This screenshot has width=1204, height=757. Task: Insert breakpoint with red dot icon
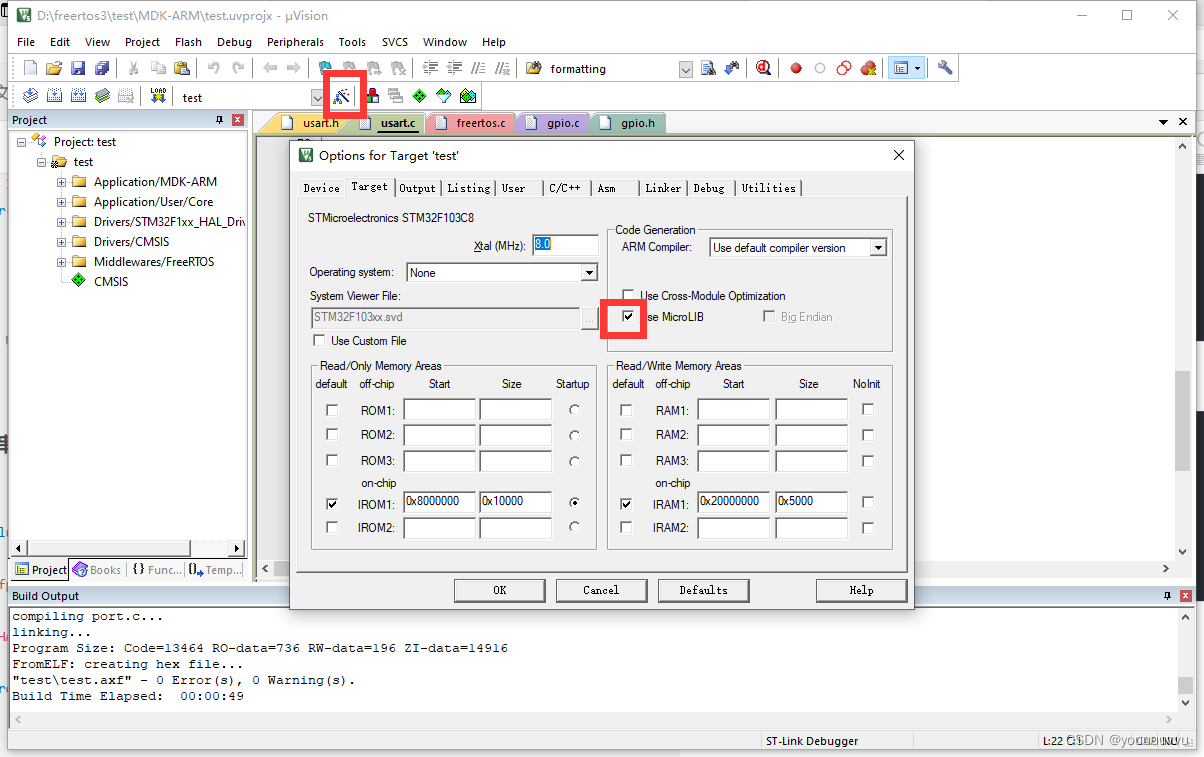pos(796,69)
